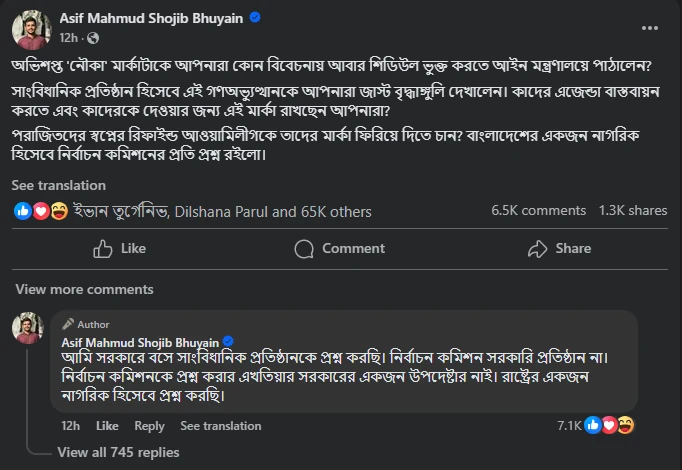
Task: Click the Reply link on comment
Action: (x=149, y=425)
